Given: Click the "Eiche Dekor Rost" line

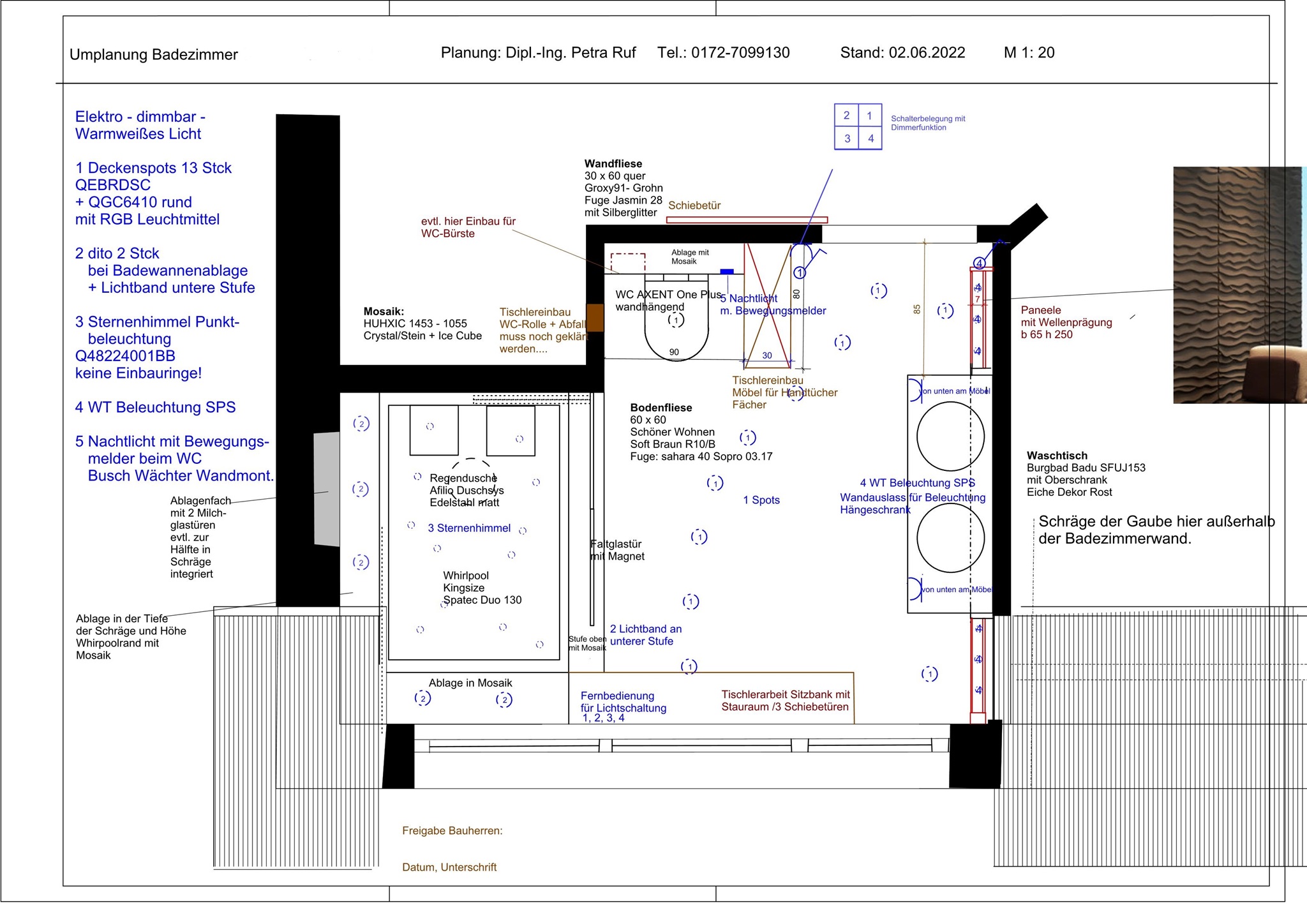Looking at the screenshot, I should click(x=1069, y=492).
